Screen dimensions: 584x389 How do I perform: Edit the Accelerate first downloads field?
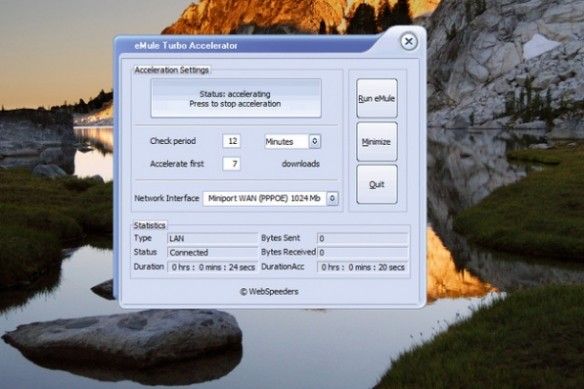pos(232,164)
